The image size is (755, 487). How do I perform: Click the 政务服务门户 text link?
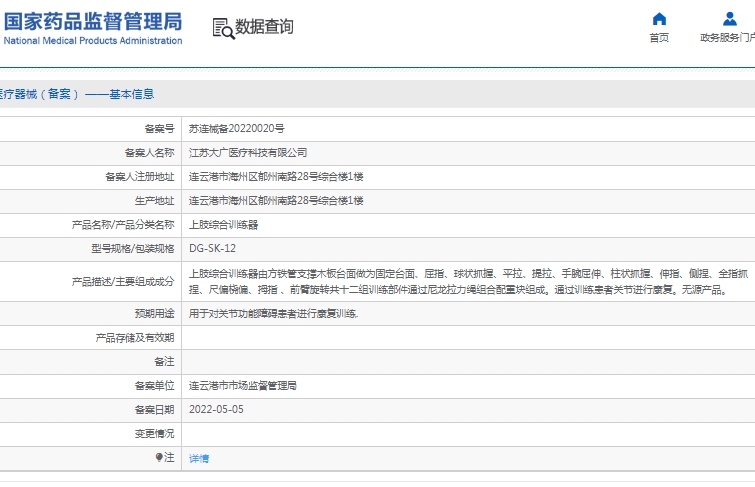coord(727,38)
